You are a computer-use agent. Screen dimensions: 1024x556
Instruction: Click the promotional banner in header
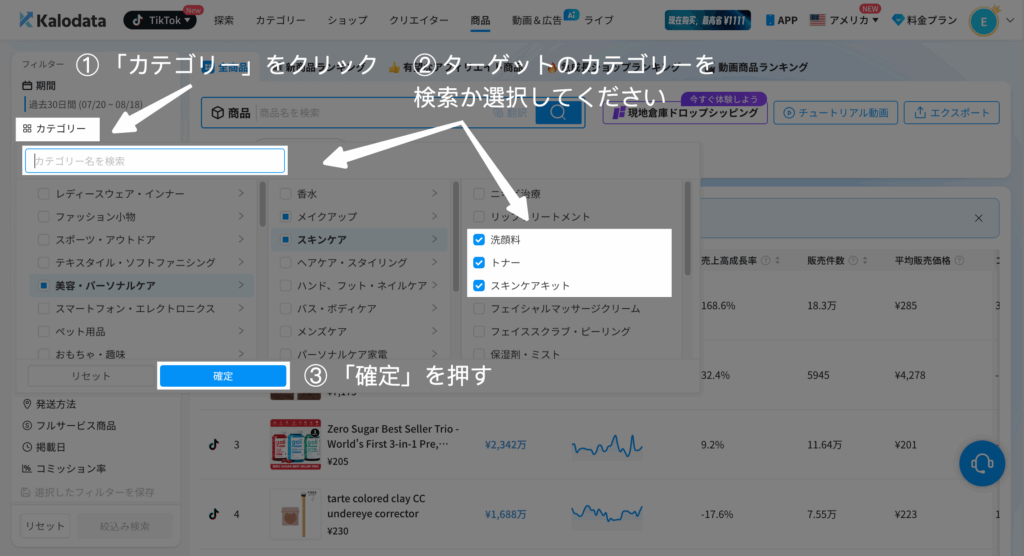707,20
